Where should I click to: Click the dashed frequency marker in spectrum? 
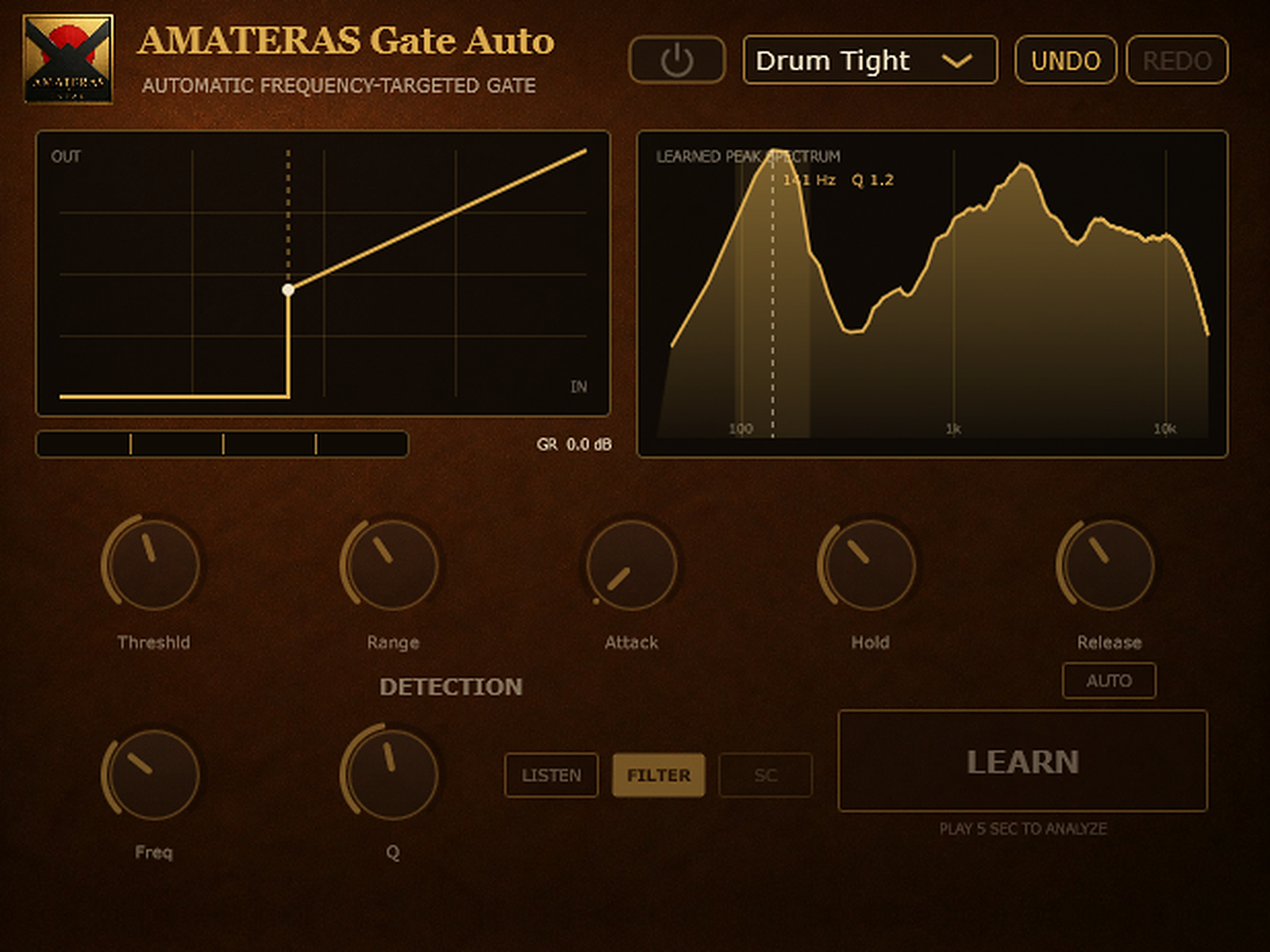[x=772, y=294]
